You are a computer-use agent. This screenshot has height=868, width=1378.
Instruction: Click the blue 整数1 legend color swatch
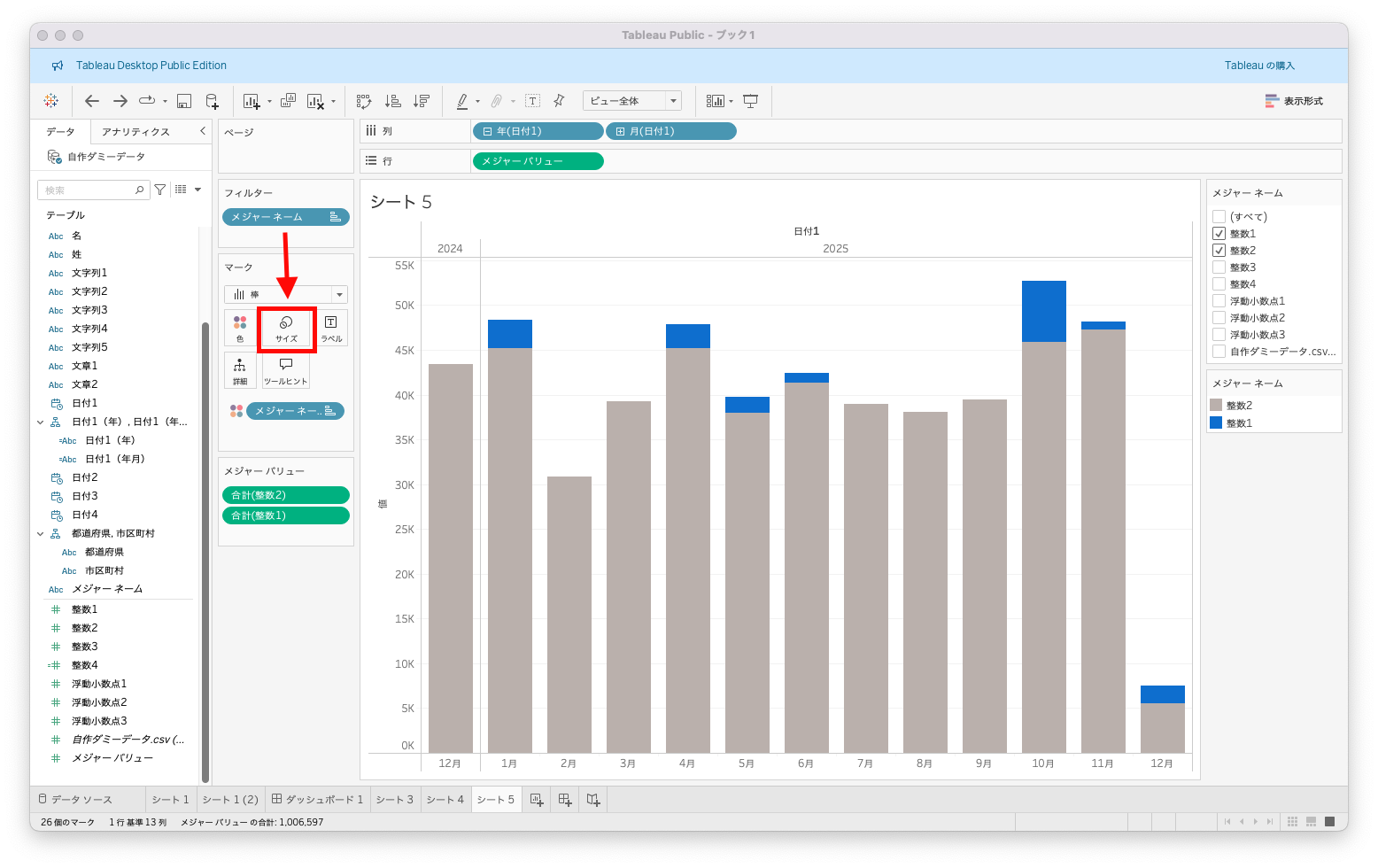[x=1216, y=423]
